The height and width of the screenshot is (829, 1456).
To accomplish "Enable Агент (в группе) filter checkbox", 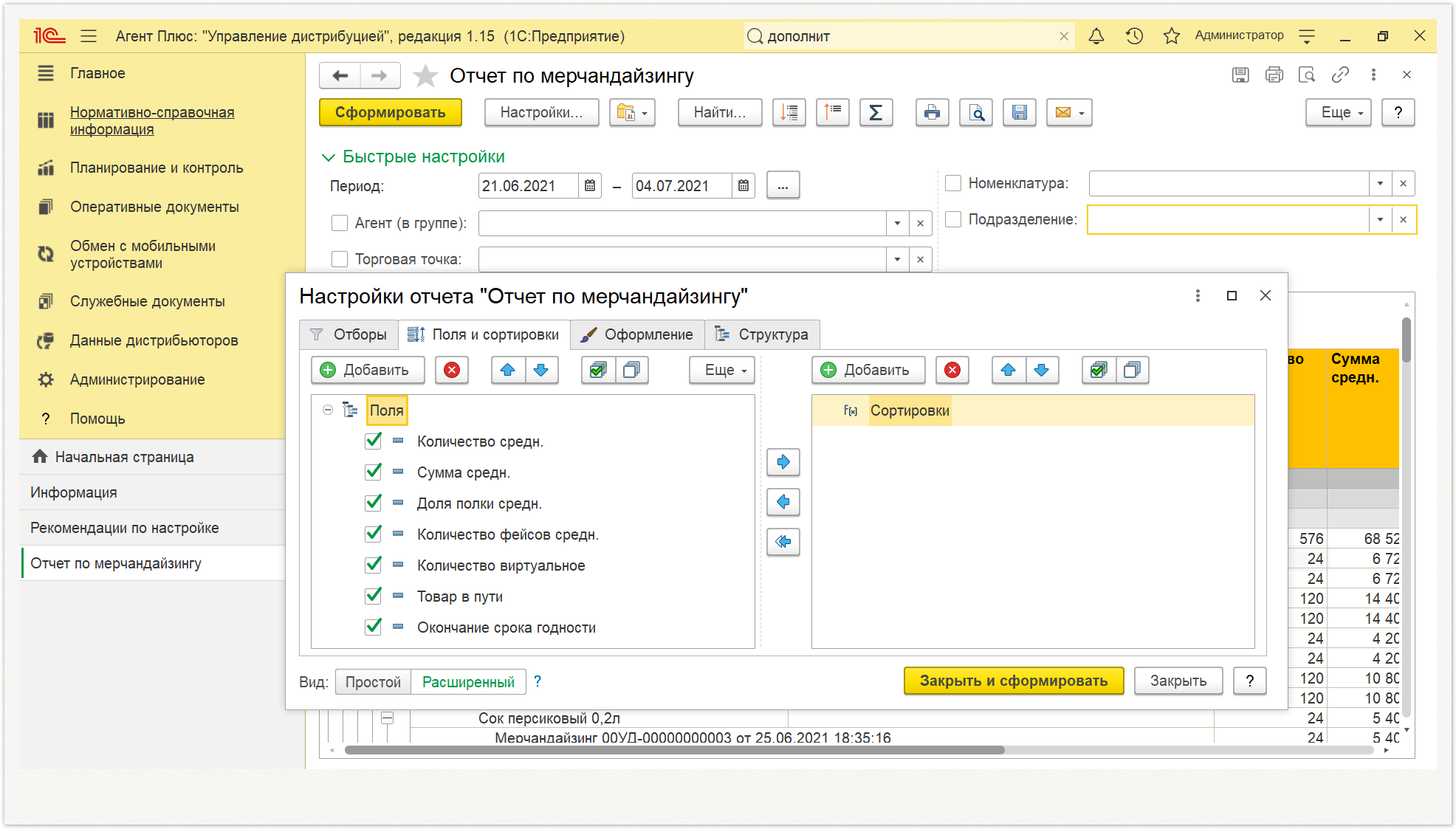I will coord(340,223).
